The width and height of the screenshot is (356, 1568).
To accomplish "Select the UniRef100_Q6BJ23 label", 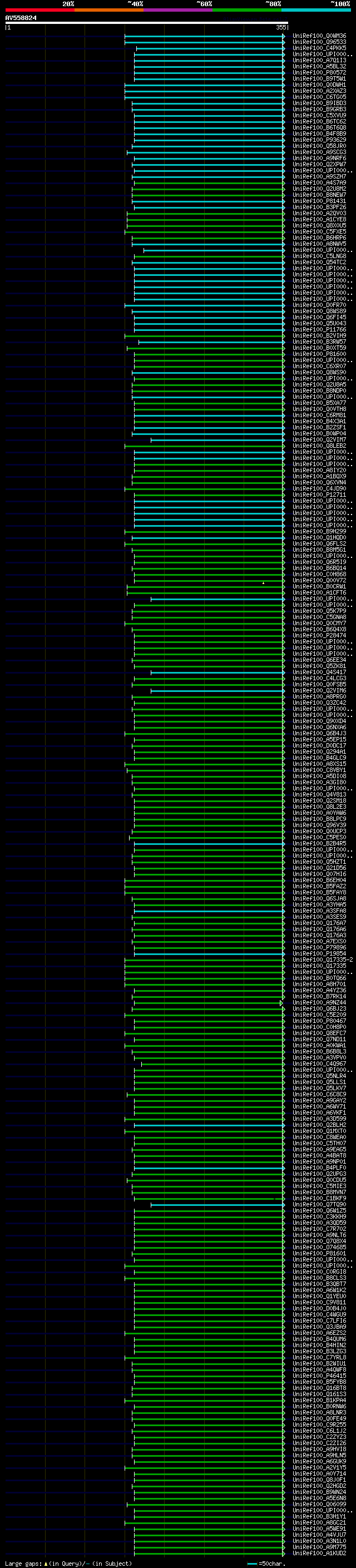I will point(319,1008).
